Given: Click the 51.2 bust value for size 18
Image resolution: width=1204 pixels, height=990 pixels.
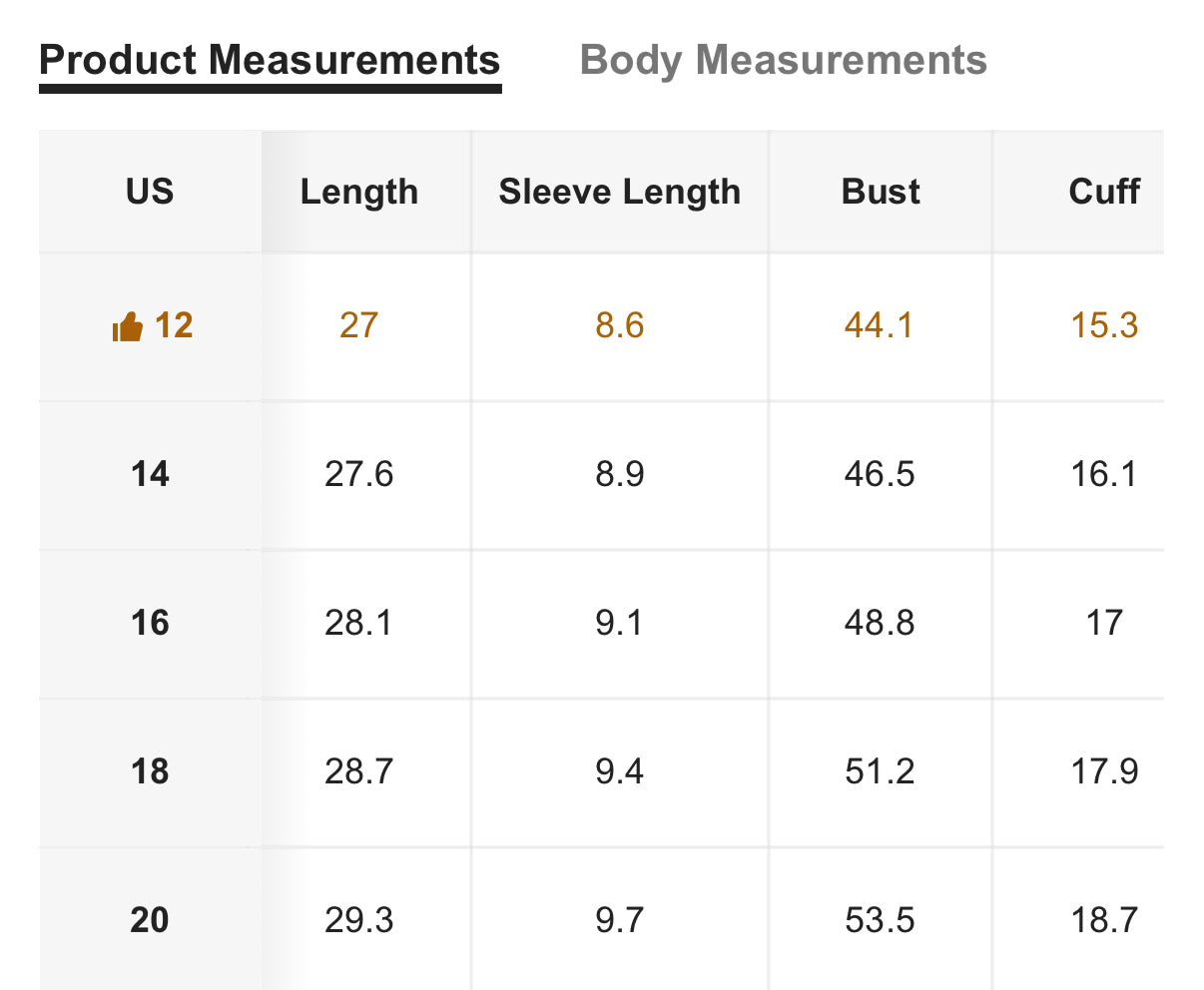Looking at the screenshot, I should [880, 771].
